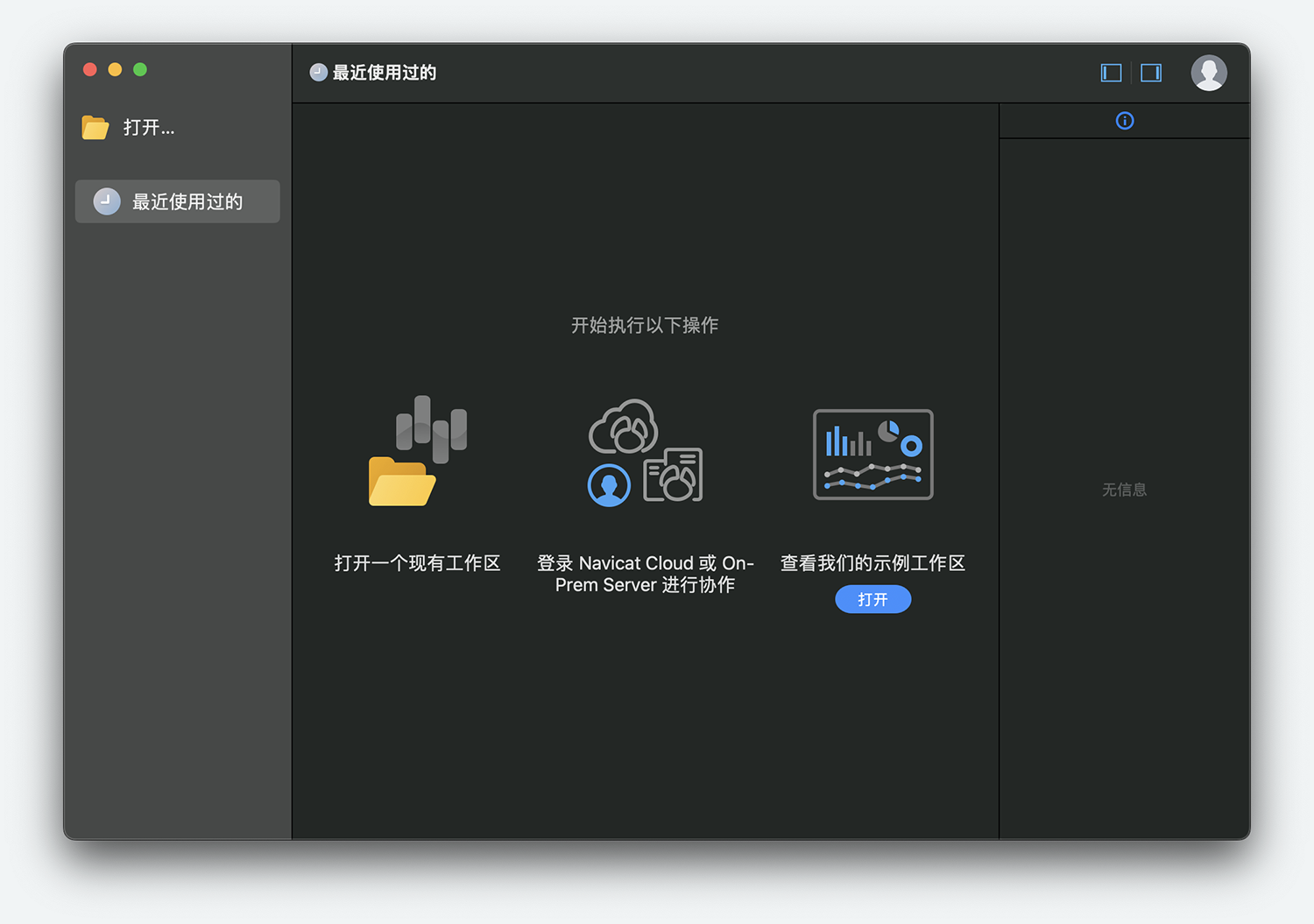1314x924 pixels.
Task: Click the 打开... text in the sidebar
Action: [x=149, y=128]
